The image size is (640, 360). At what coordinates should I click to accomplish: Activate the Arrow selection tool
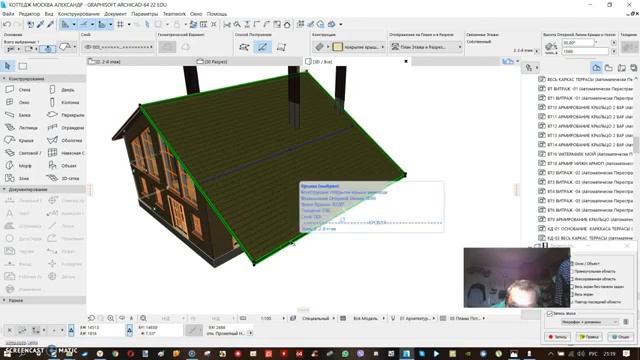[8, 66]
